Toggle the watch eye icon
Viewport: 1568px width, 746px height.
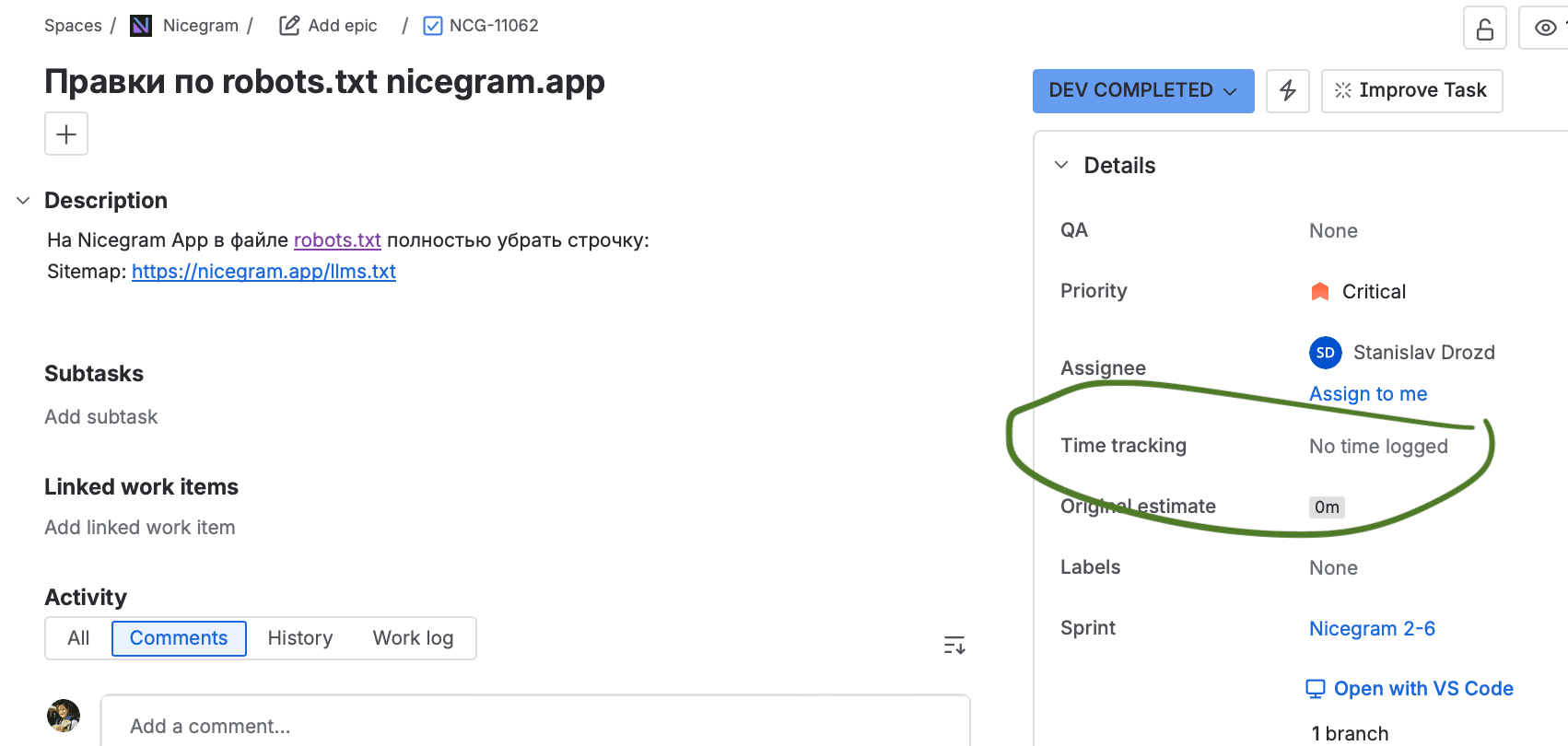click(x=1546, y=29)
